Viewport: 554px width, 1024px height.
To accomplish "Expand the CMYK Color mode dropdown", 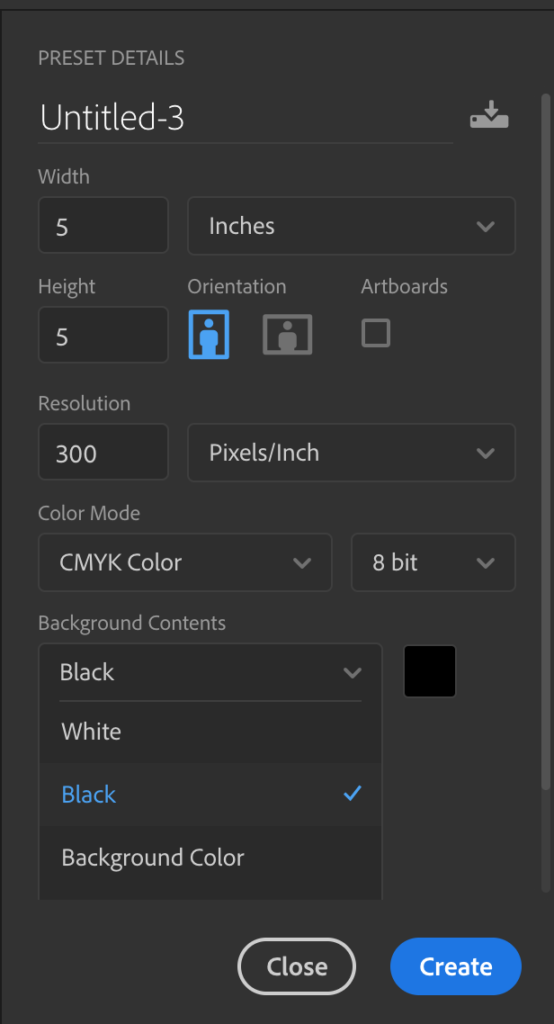I will [x=186, y=562].
